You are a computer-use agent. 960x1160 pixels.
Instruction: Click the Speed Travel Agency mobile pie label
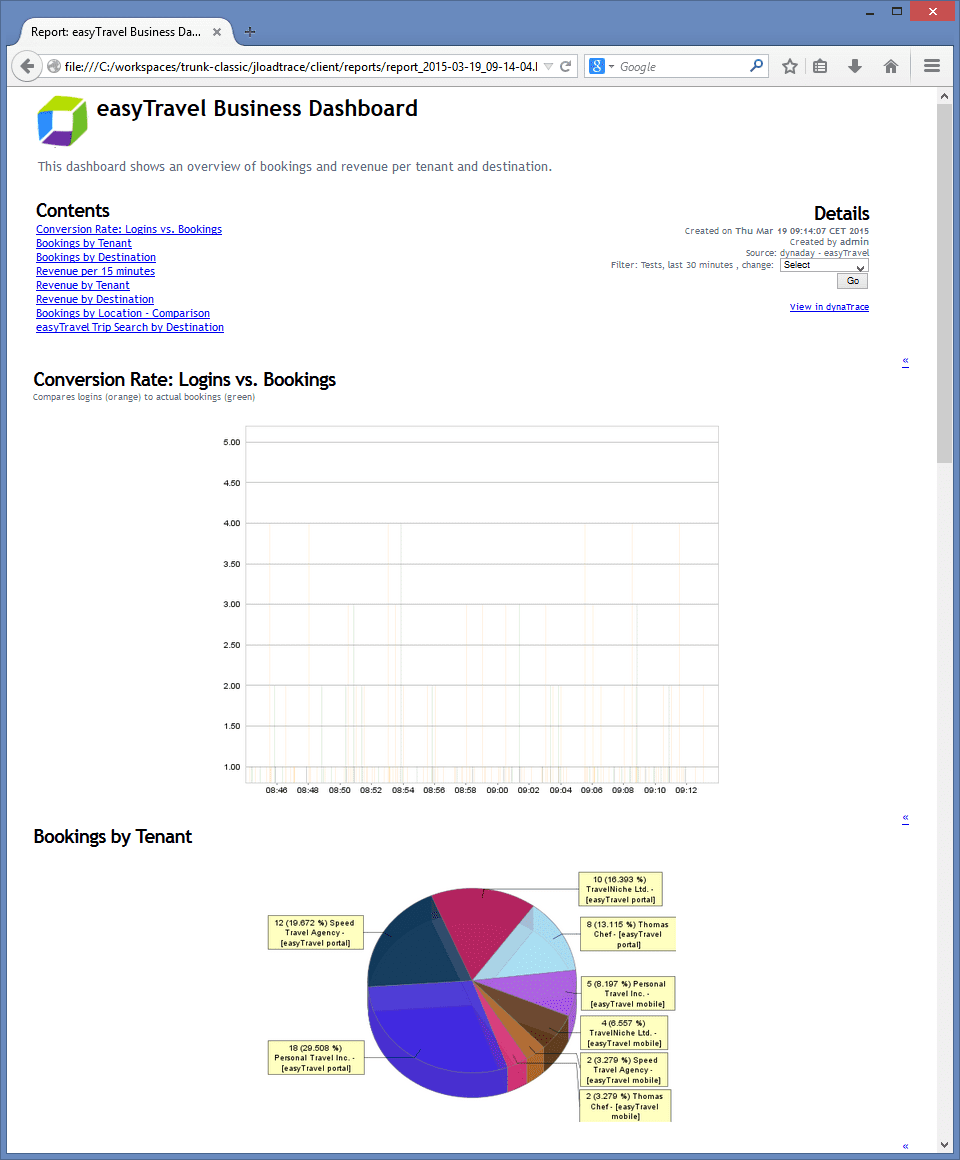pos(623,1070)
